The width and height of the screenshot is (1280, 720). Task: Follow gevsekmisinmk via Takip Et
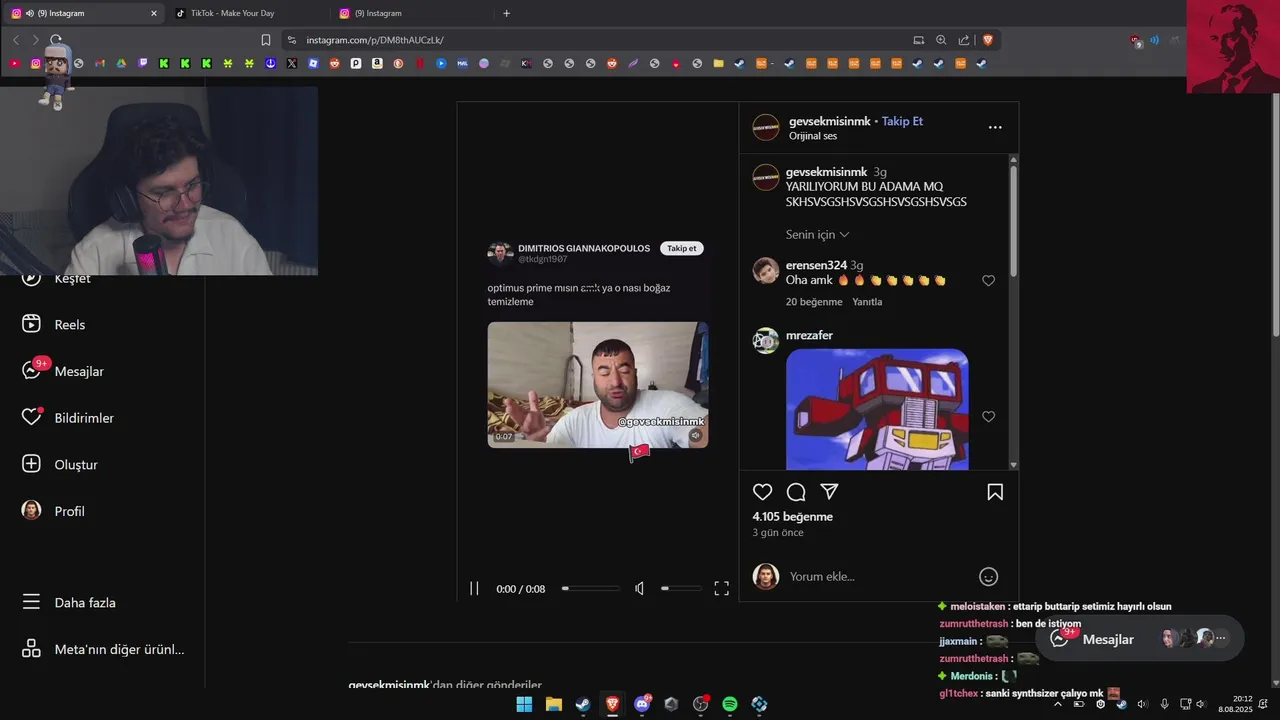[x=902, y=121]
